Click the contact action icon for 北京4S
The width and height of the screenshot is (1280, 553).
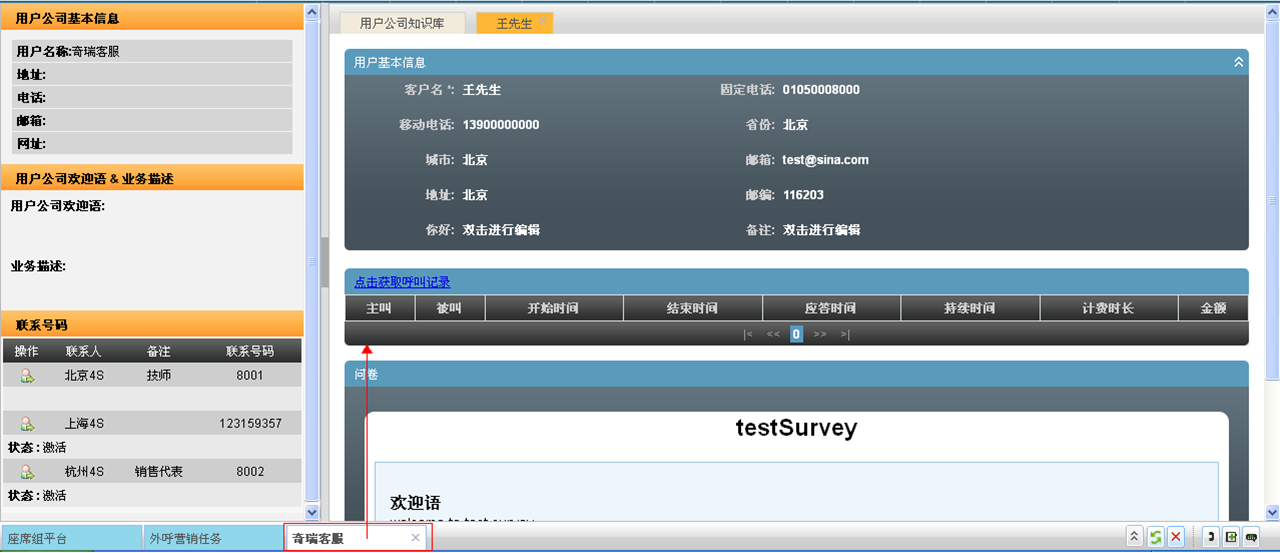tap(27, 376)
